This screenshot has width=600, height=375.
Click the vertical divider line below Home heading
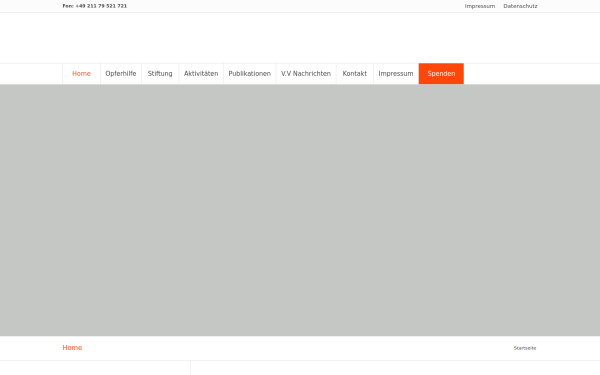(x=190, y=368)
